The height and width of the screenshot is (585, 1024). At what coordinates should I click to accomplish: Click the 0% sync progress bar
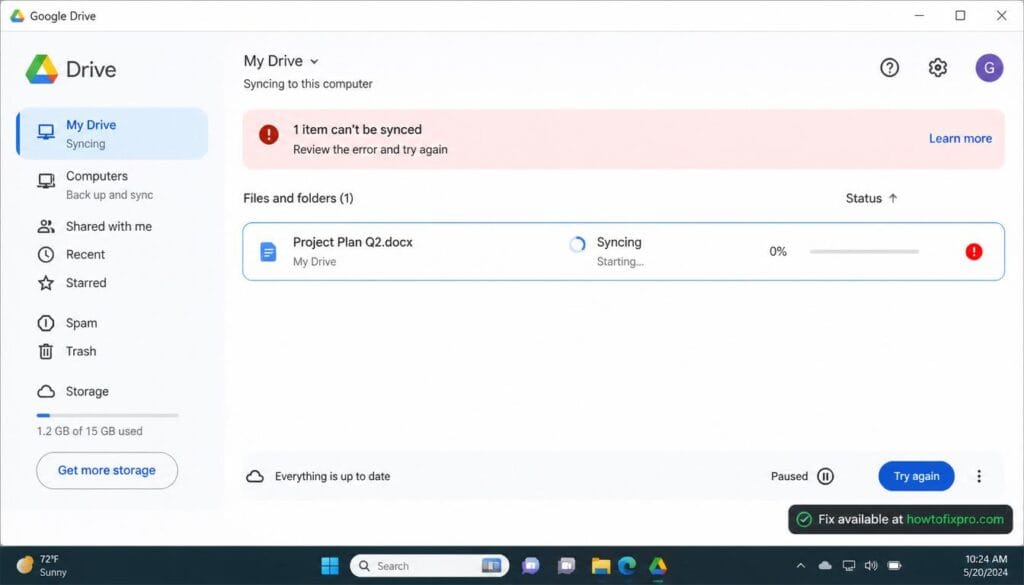pos(864,251)
